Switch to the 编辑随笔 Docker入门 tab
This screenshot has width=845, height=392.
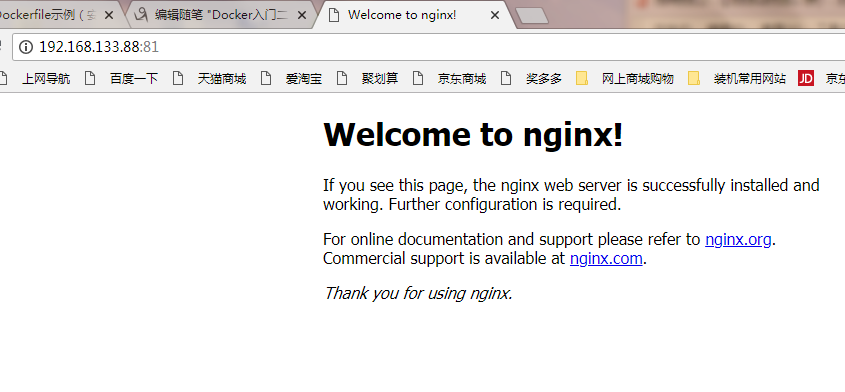(x=221, y=15)
